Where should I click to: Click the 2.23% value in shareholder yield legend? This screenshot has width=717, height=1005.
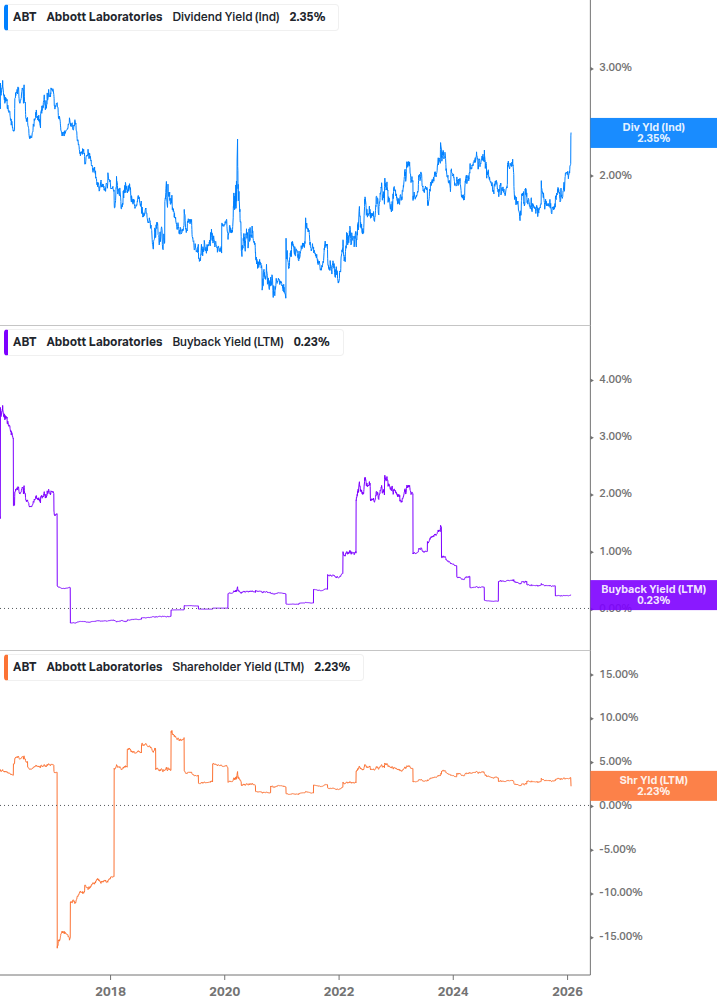coord(332,667)
